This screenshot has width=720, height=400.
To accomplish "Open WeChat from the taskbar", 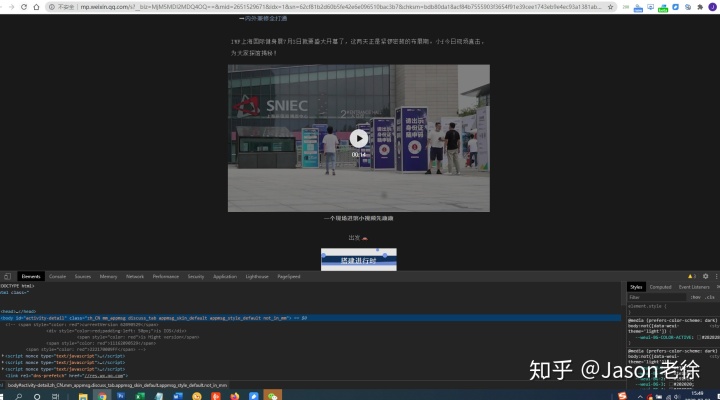I will click(x=273, y=395).
